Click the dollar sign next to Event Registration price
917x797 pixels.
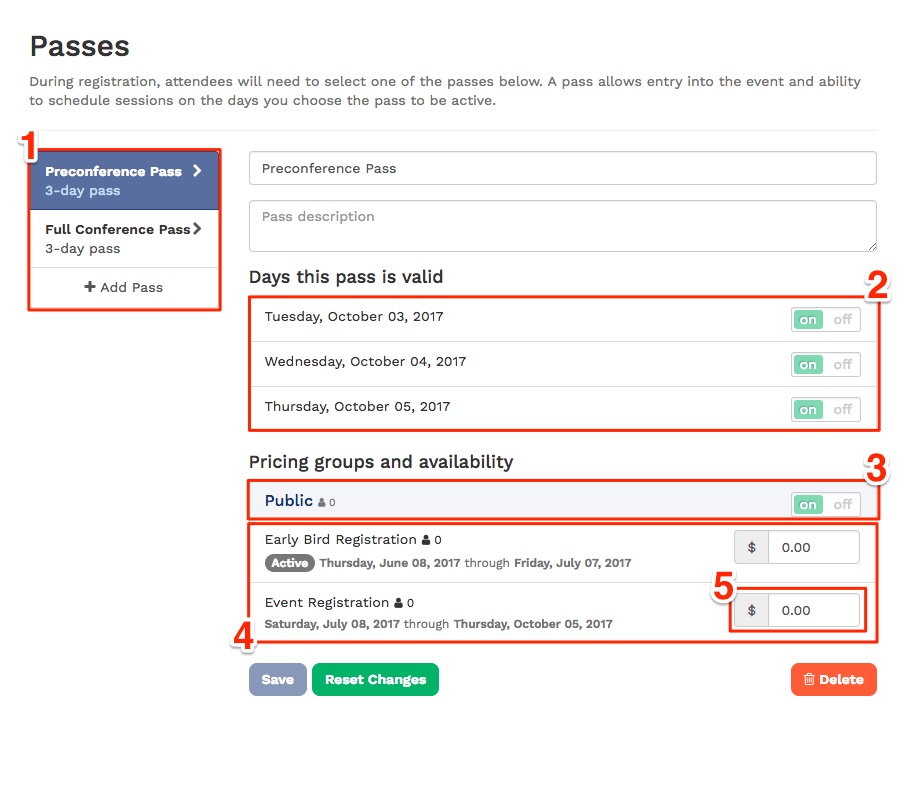(751, 609)
